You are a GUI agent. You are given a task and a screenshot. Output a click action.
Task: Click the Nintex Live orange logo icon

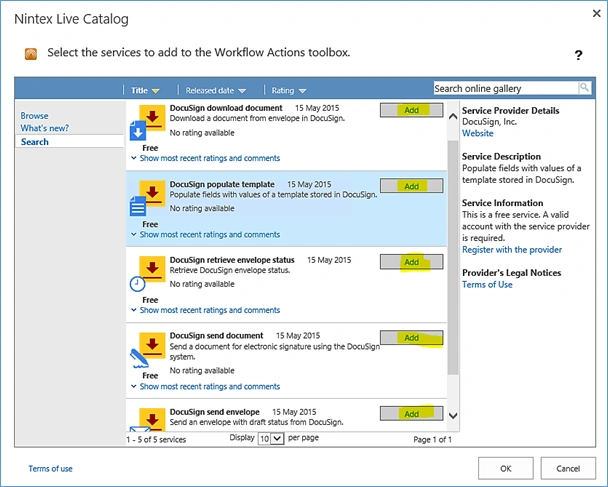pos(31,54)
